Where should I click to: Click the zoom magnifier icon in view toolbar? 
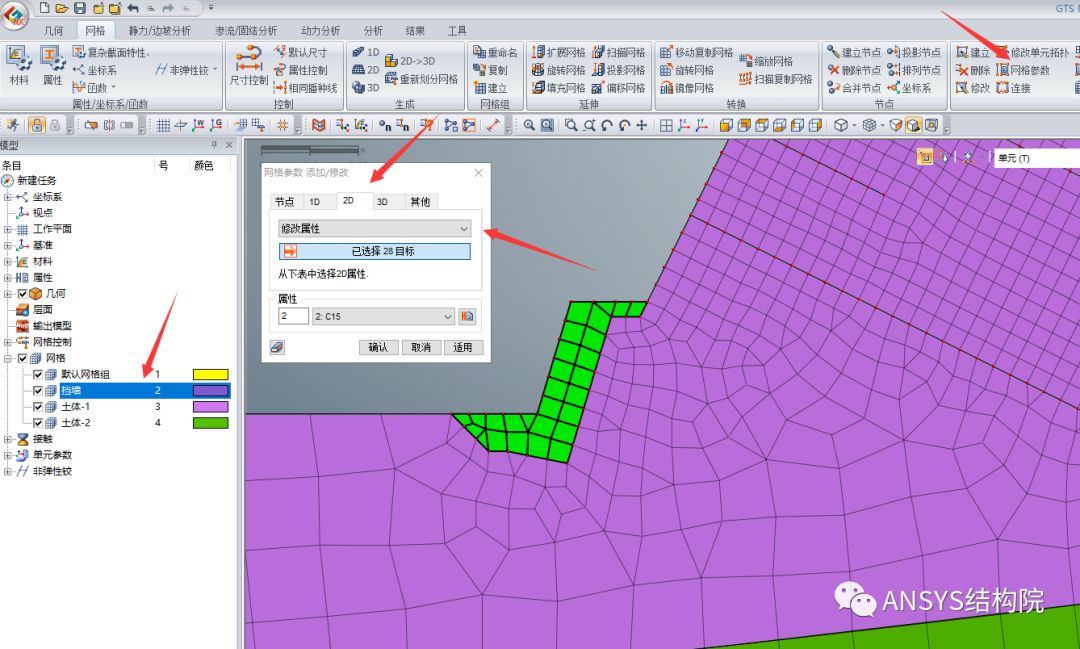click(x=529, y=125)
